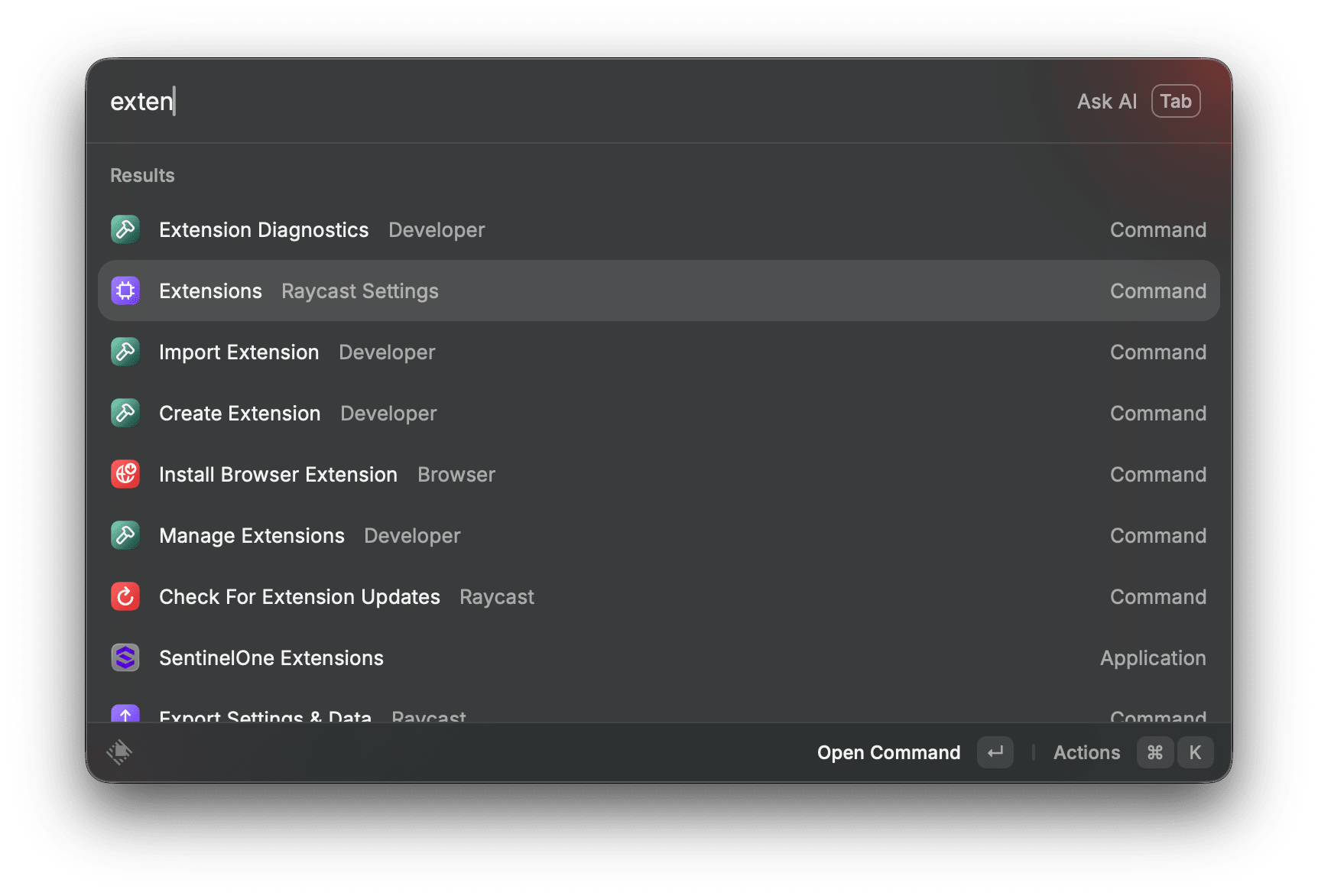Open the Actions menu
The image size is (1318, 896).
click(x=1086, y=753)
